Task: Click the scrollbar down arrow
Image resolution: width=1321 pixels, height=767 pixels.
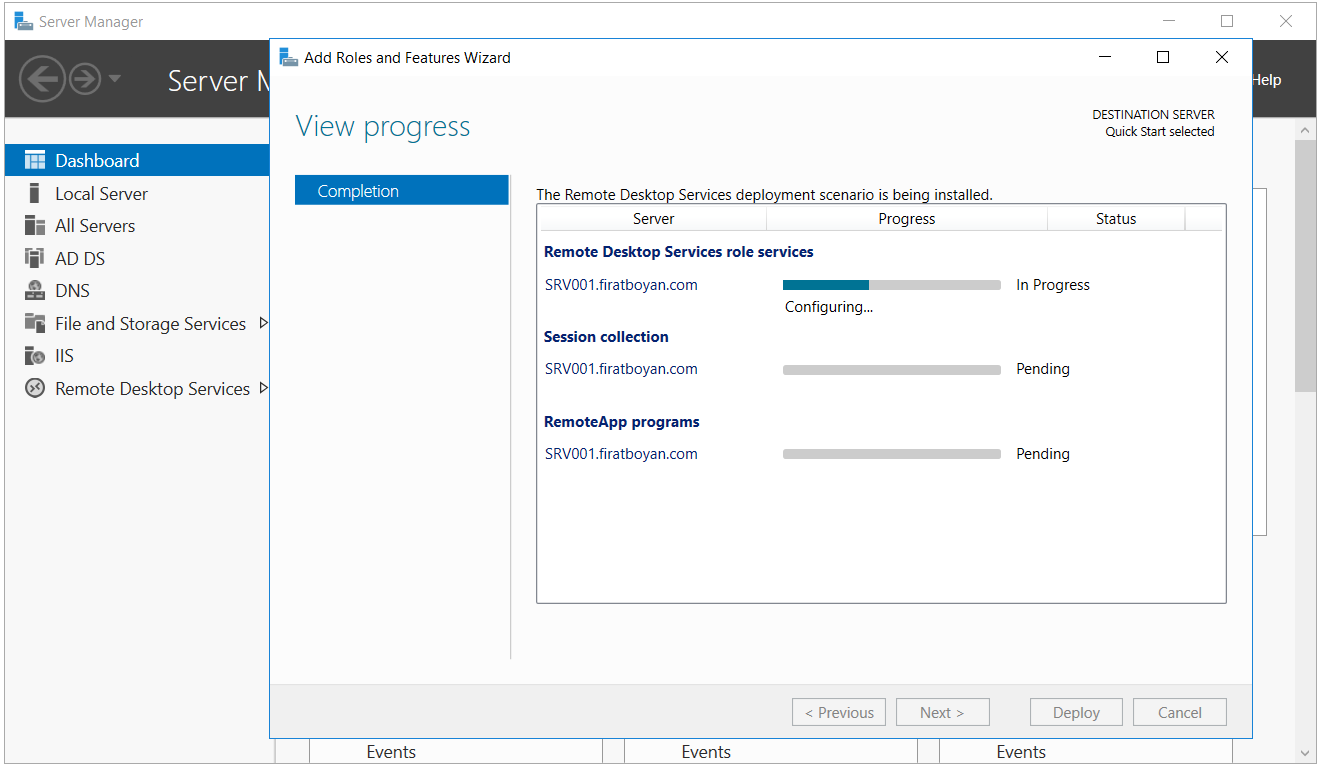Action: click(x=1305, y=752)
